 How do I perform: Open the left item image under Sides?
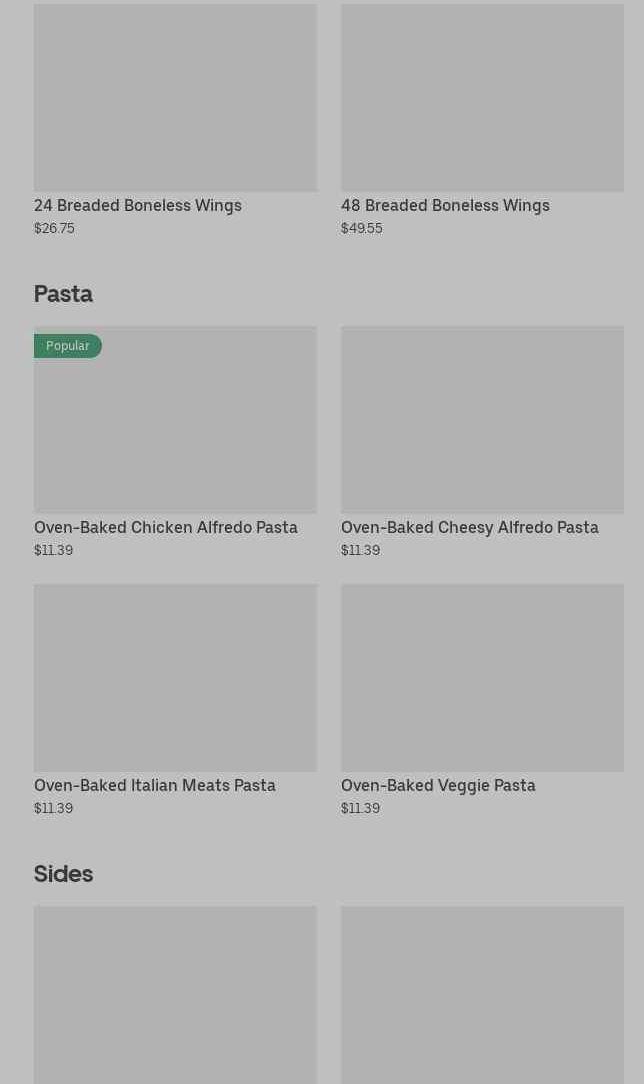pyautogui.click(x=175, y=994)
